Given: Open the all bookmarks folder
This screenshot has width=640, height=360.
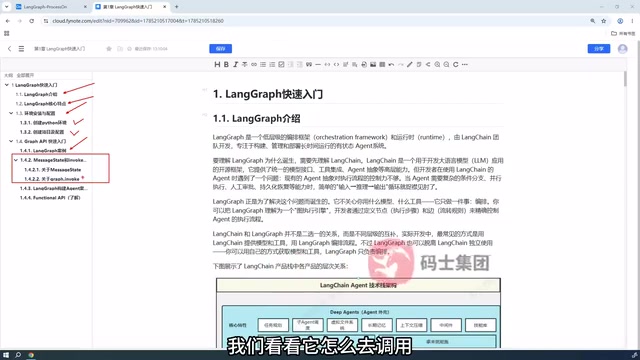Looking at the screenshot, I should [623, 33].
